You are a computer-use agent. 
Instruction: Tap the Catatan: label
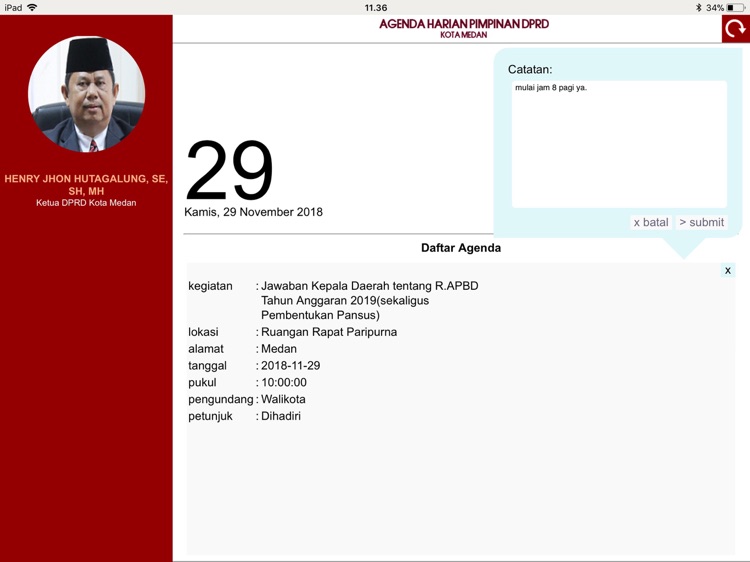[x=530, y=69]
